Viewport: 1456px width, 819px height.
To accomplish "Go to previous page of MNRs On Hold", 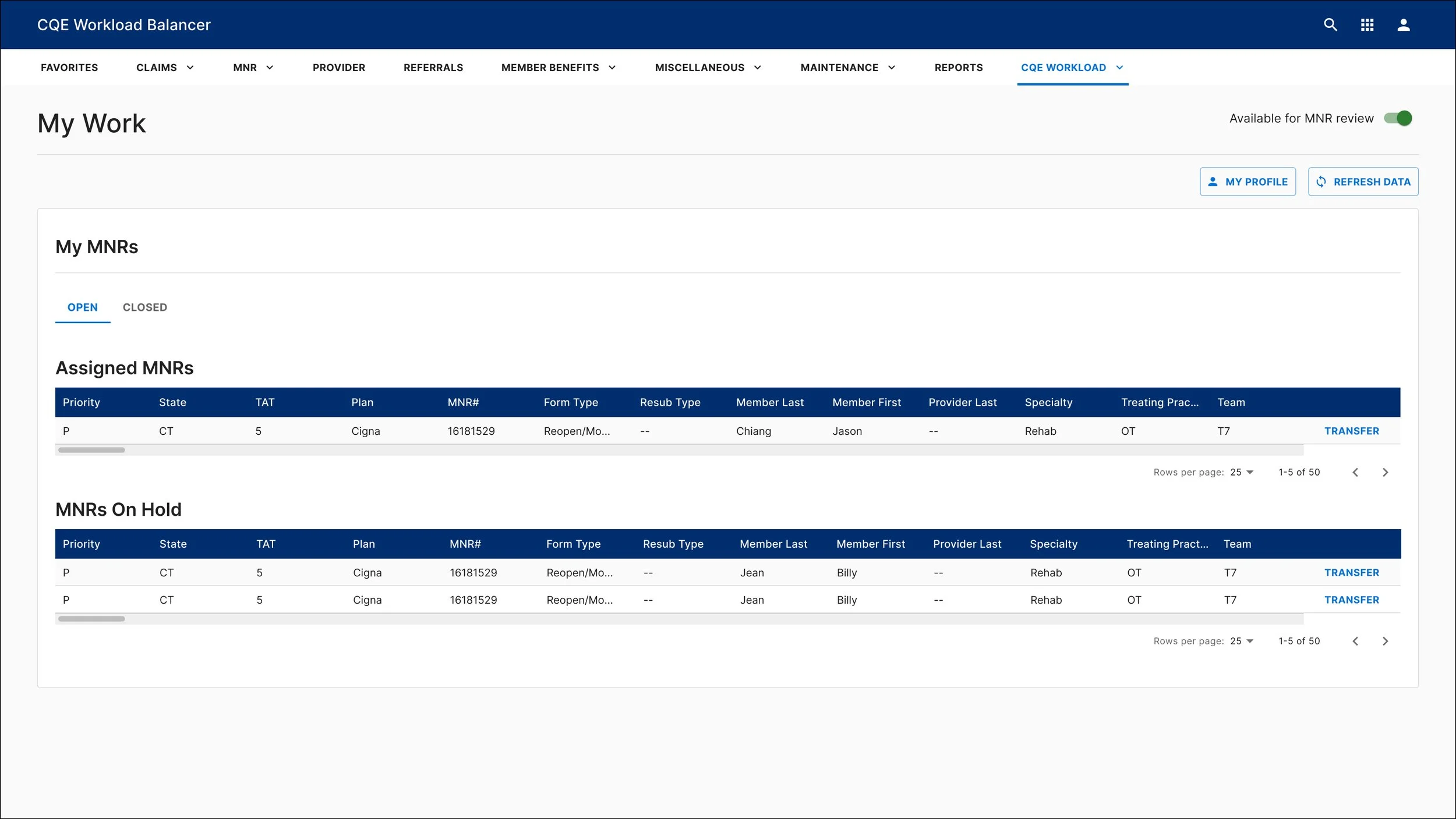I will coord(1355,641).
